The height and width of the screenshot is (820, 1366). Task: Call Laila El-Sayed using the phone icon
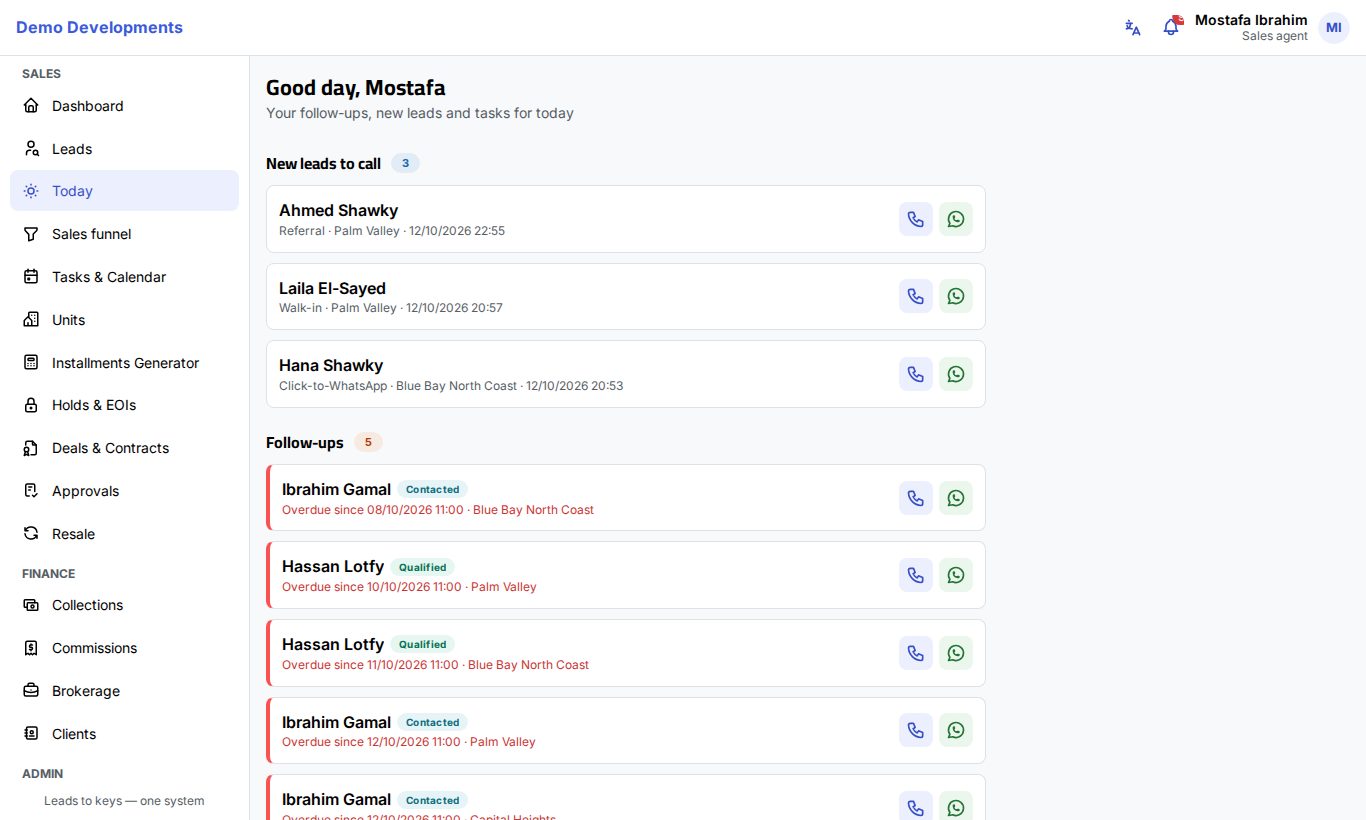coord(916,296)
